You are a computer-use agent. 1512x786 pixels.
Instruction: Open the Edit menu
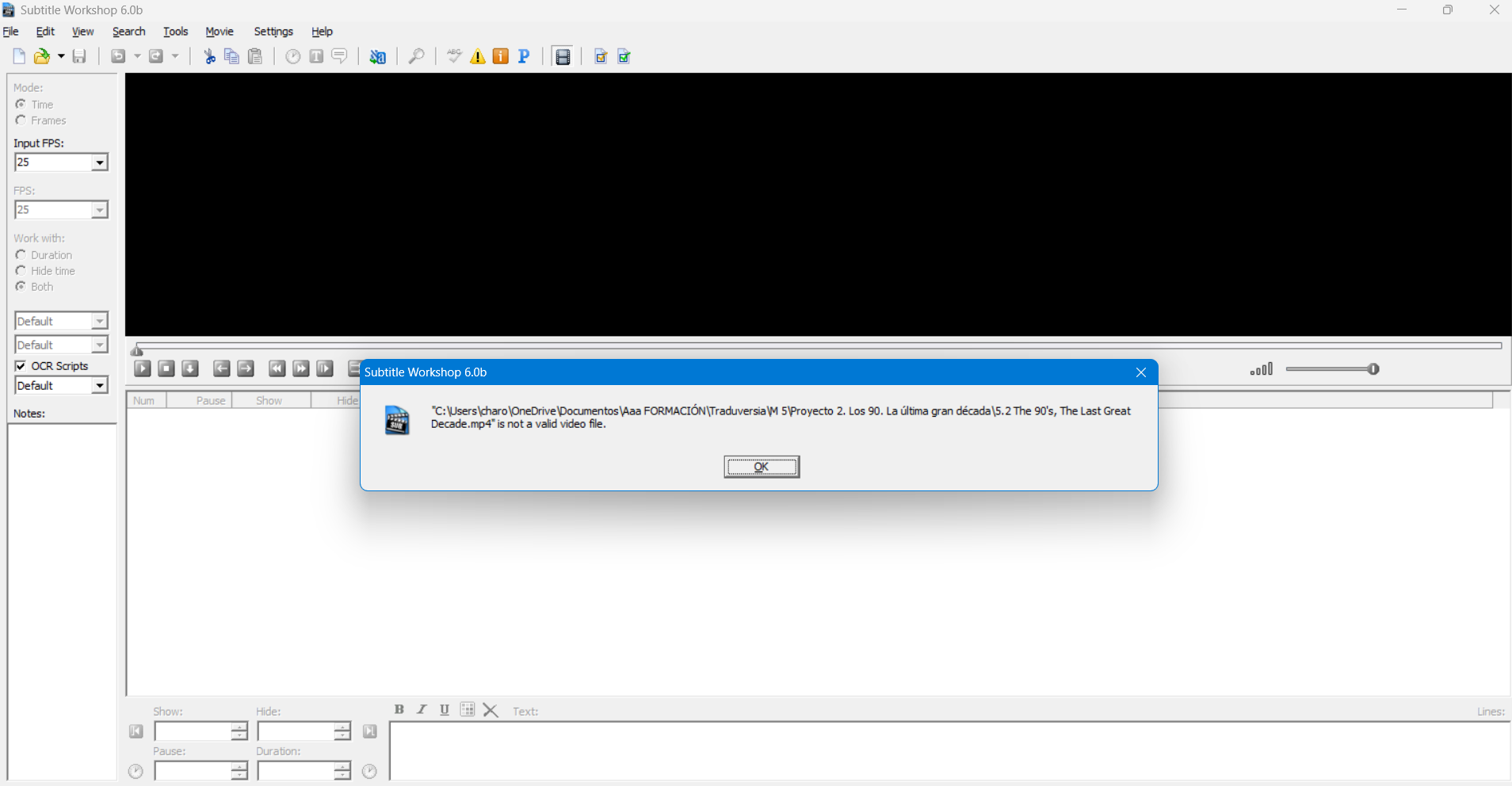[45, 32]
